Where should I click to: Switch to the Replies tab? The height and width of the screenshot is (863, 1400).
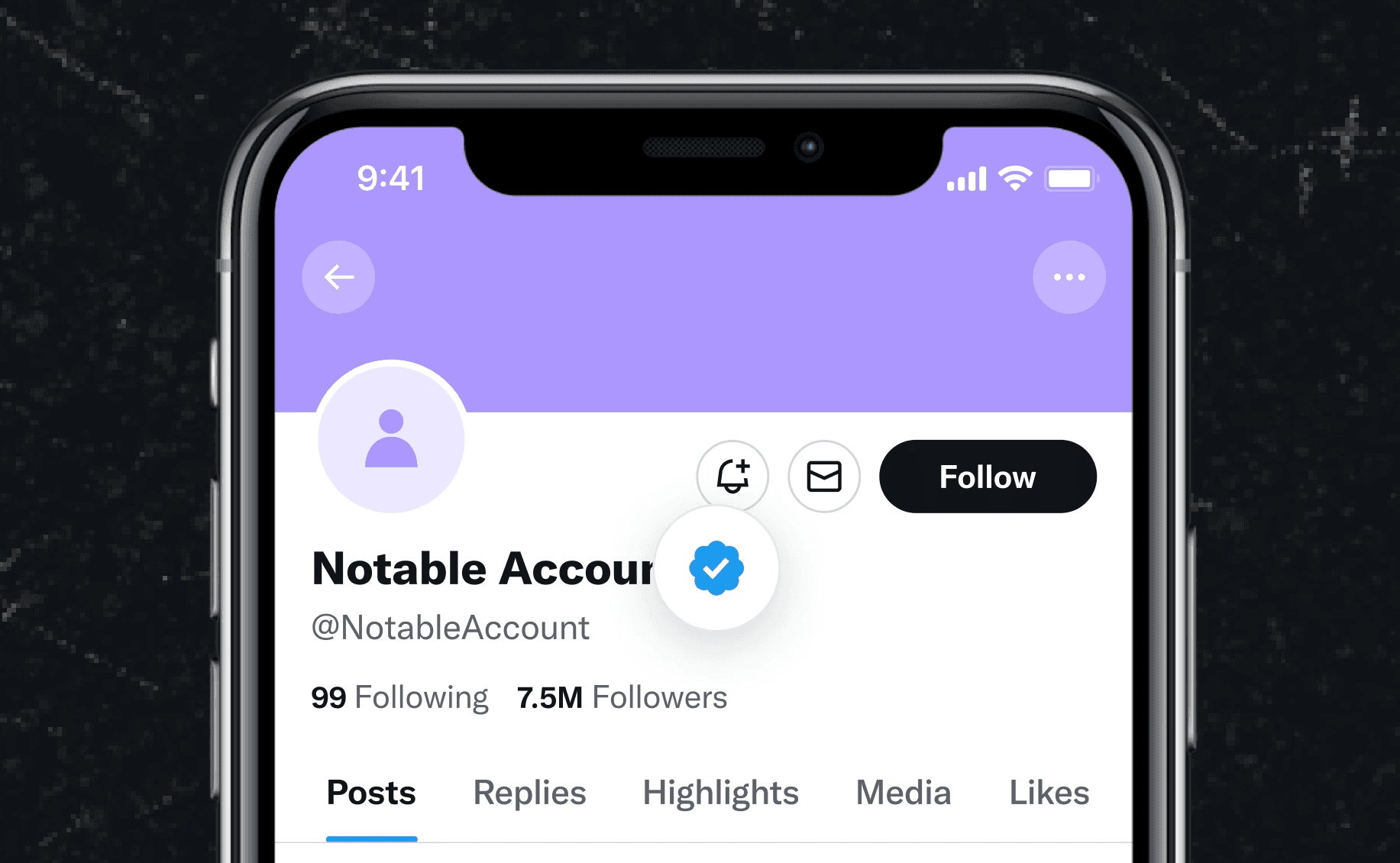pyautogui.click(x=529, y=793)
